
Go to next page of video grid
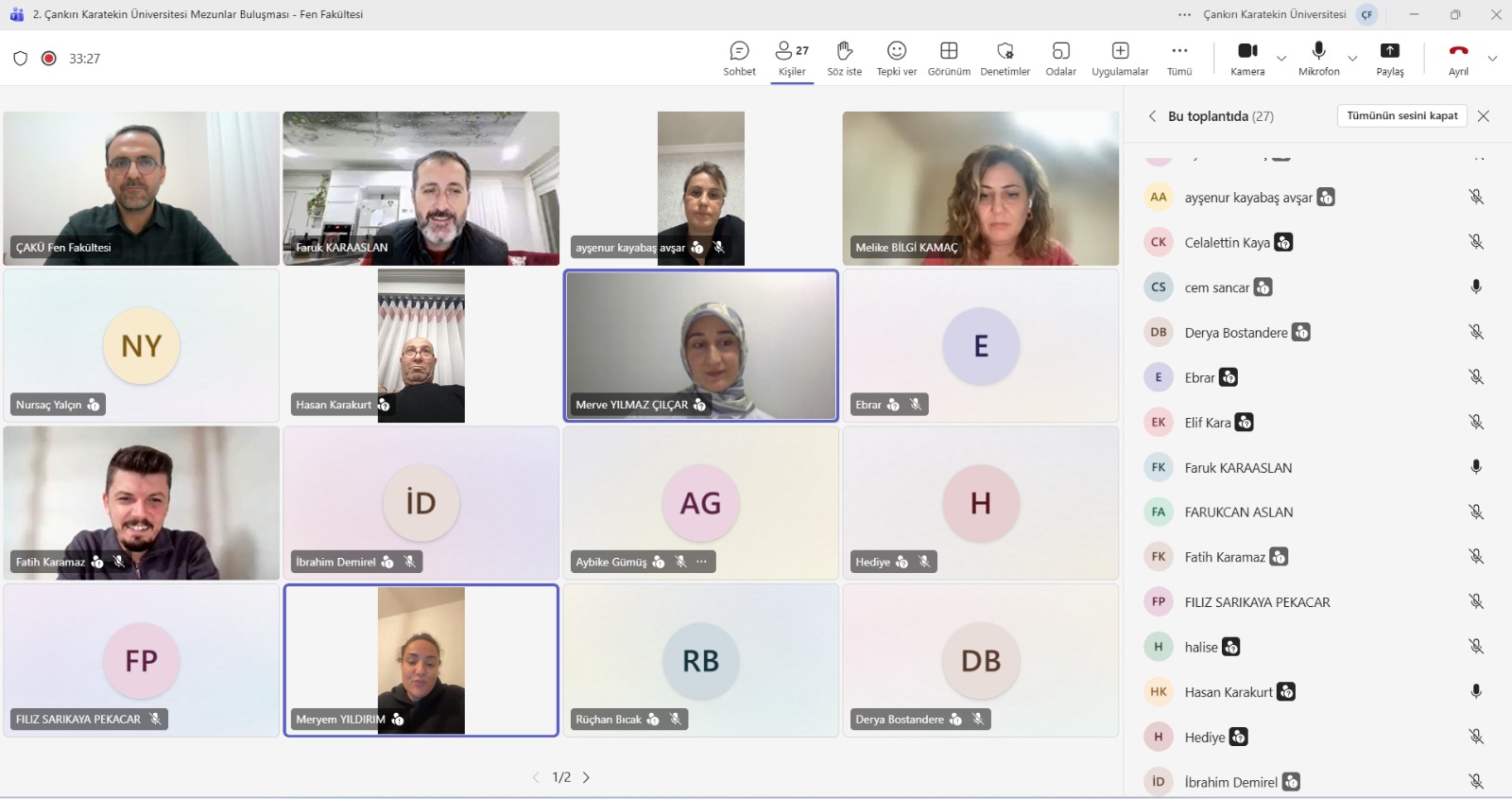[x=586, y=777]
